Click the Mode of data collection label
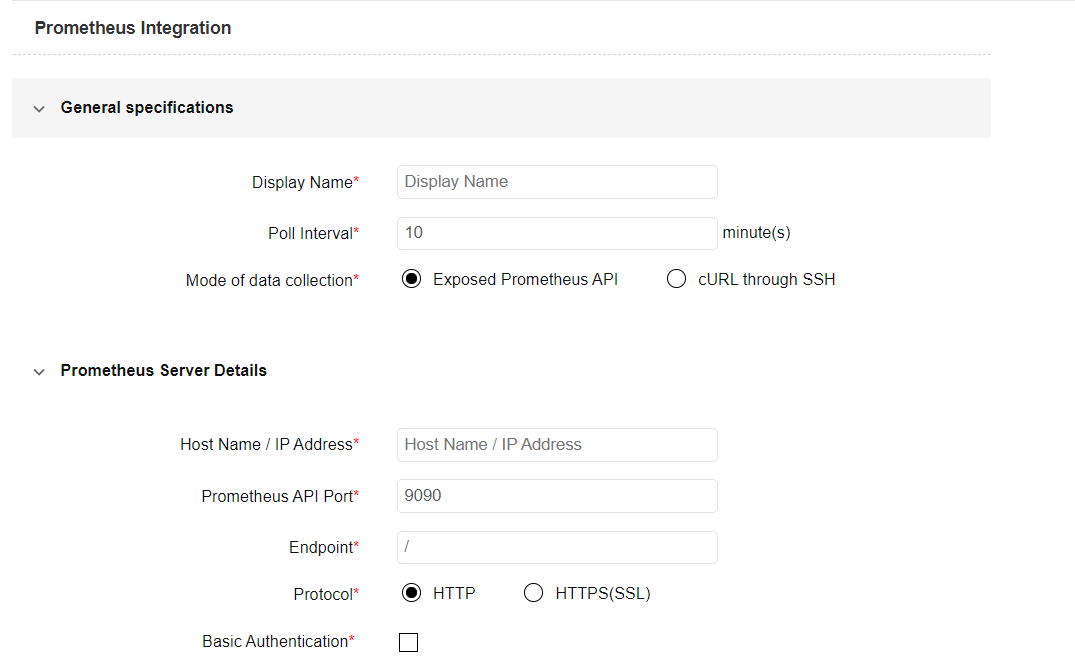The height and width of the screenshot is (656, 1075). [x=270, y=280]
